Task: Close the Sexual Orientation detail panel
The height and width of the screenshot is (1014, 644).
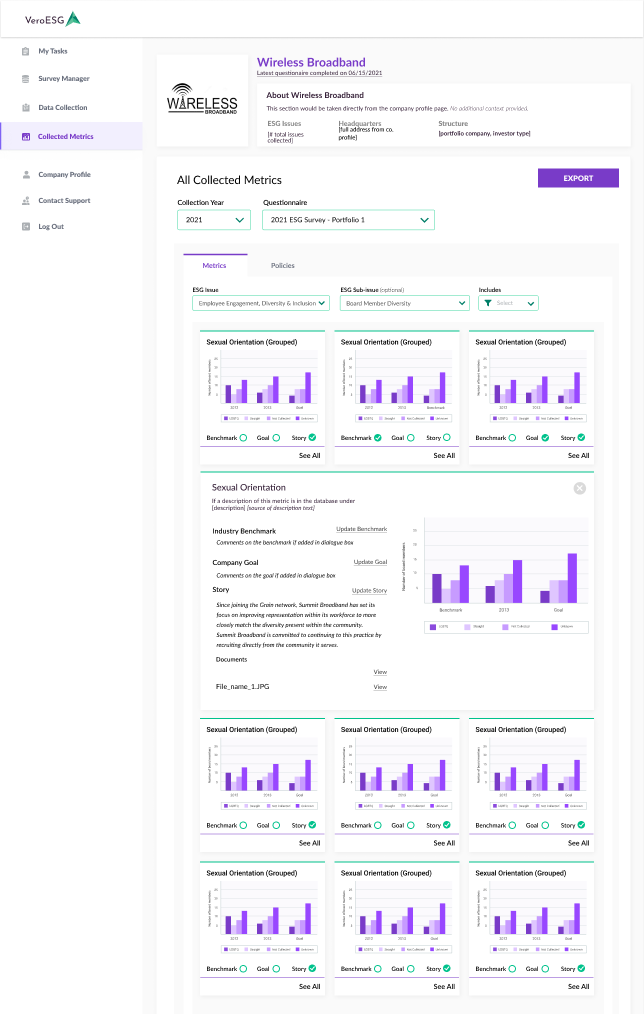Action: tap(579, 488)
